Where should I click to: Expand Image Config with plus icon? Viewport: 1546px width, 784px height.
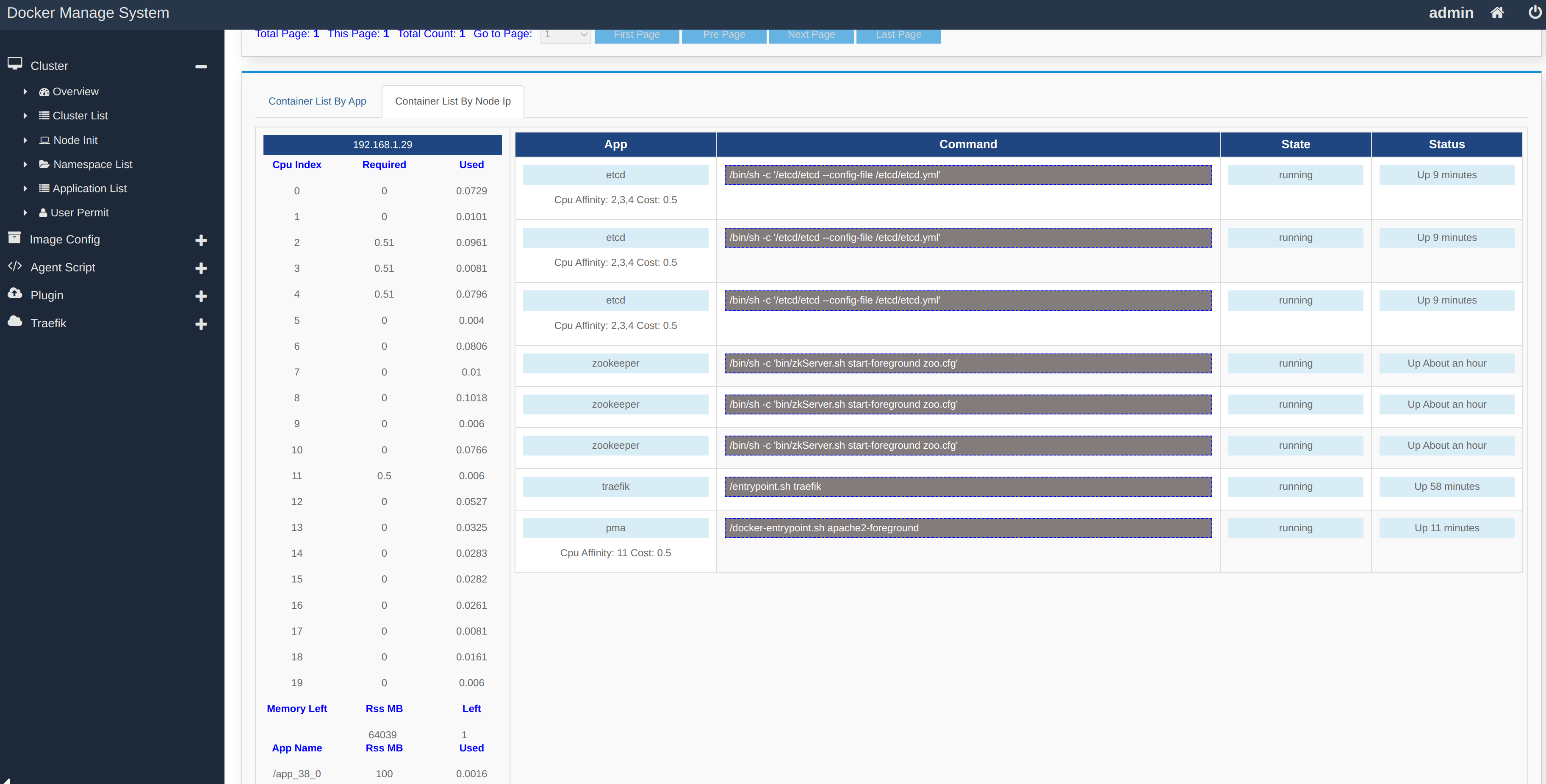201,240
